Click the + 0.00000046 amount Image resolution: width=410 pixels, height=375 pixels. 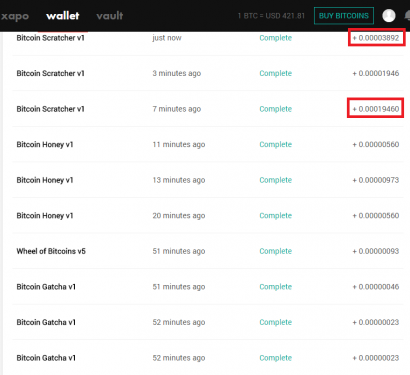point(376,287)
